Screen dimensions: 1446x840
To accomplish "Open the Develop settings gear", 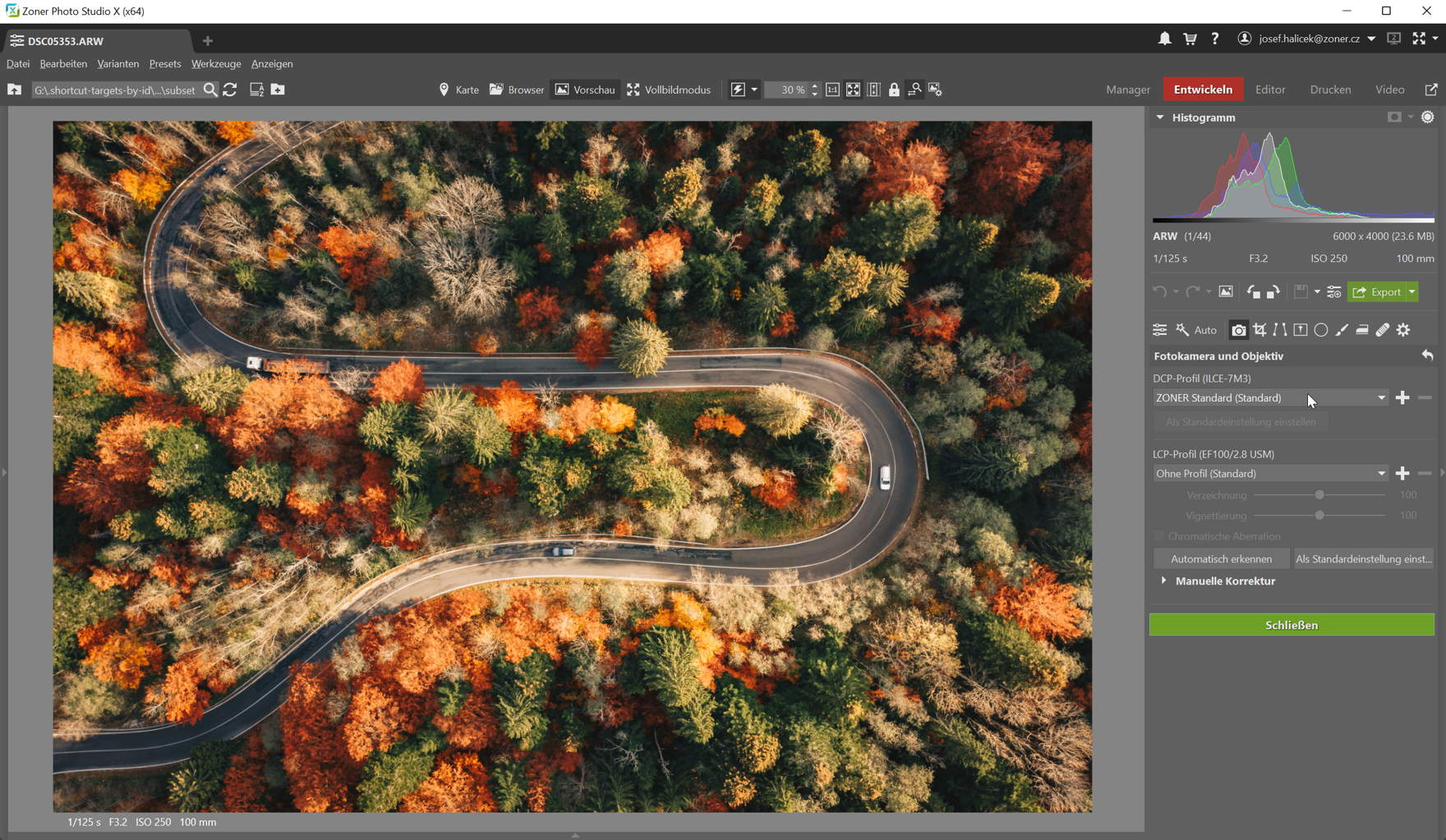I will pos(1404,329).
